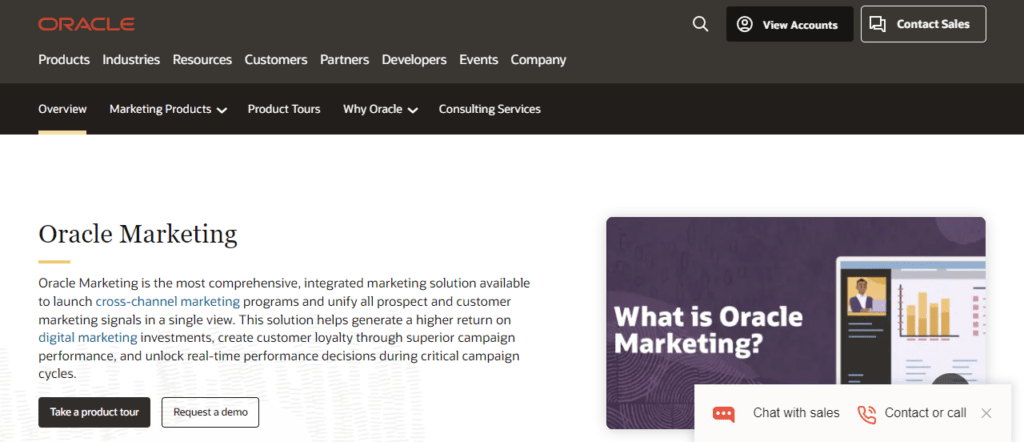Select the Overview tab
The height and width of the screenshot is (442, 1024).
(62, 109)
